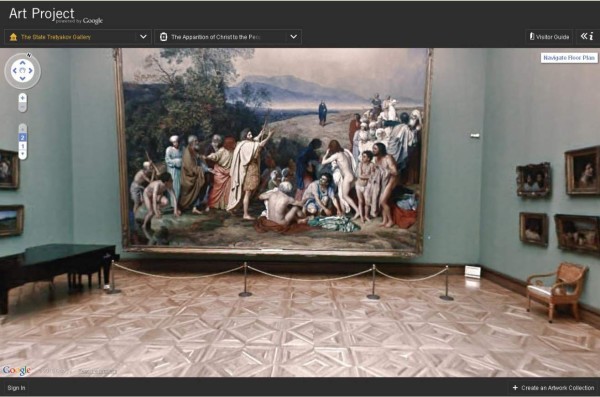Click the artwork frame icon in the dropdown
The height and width of the screenshot is (397, 600).
(x=163, y=37)
